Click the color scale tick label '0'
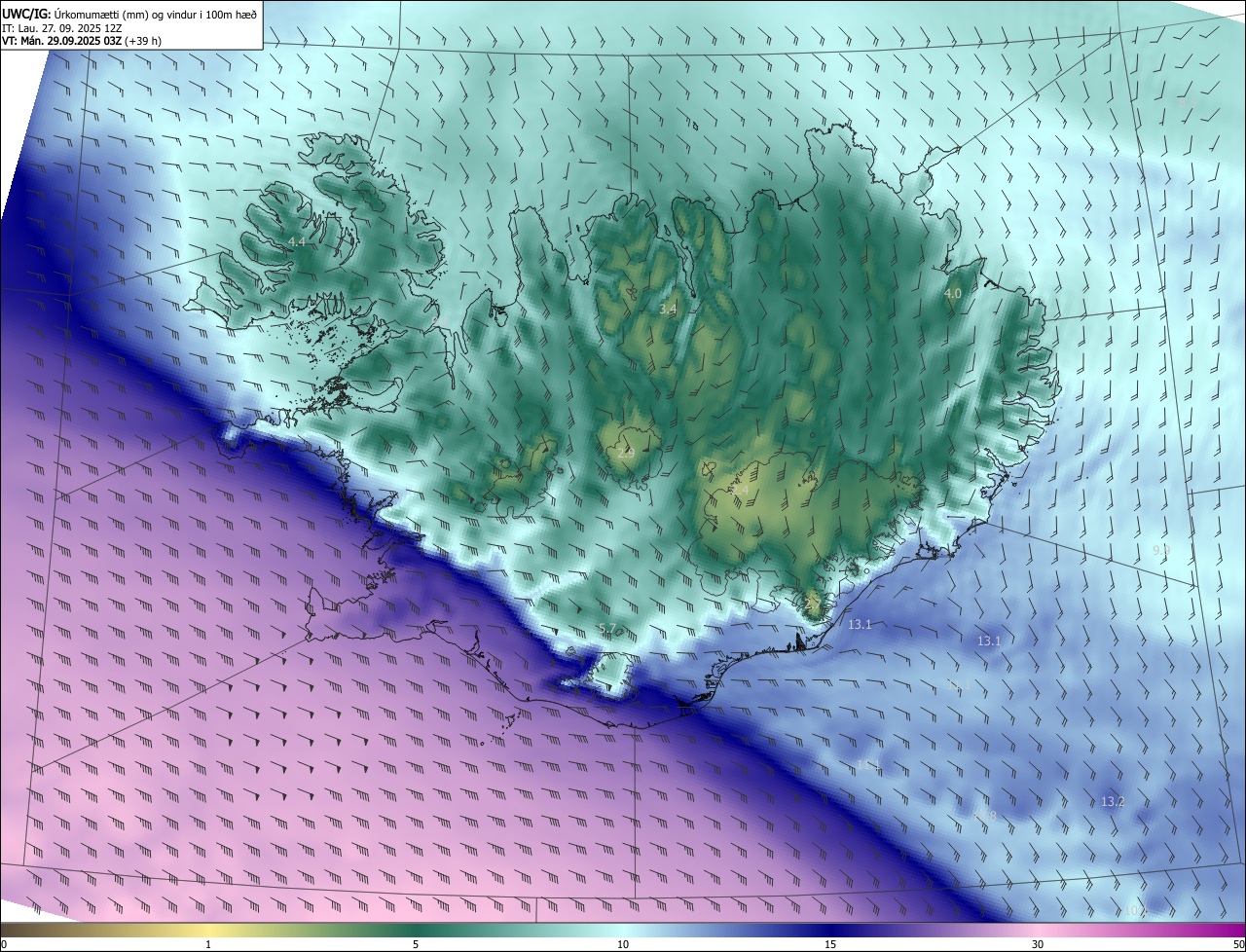Image resolution: width=1246 pixels, height=952 pixels. click(3, 944)
